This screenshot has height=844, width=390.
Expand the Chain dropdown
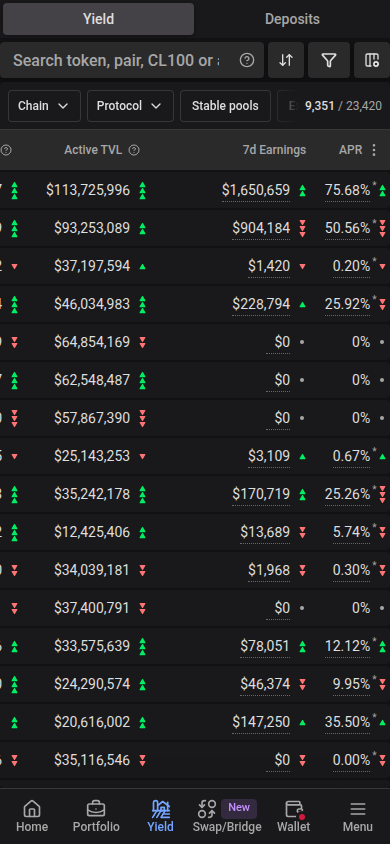pos(44,106)
